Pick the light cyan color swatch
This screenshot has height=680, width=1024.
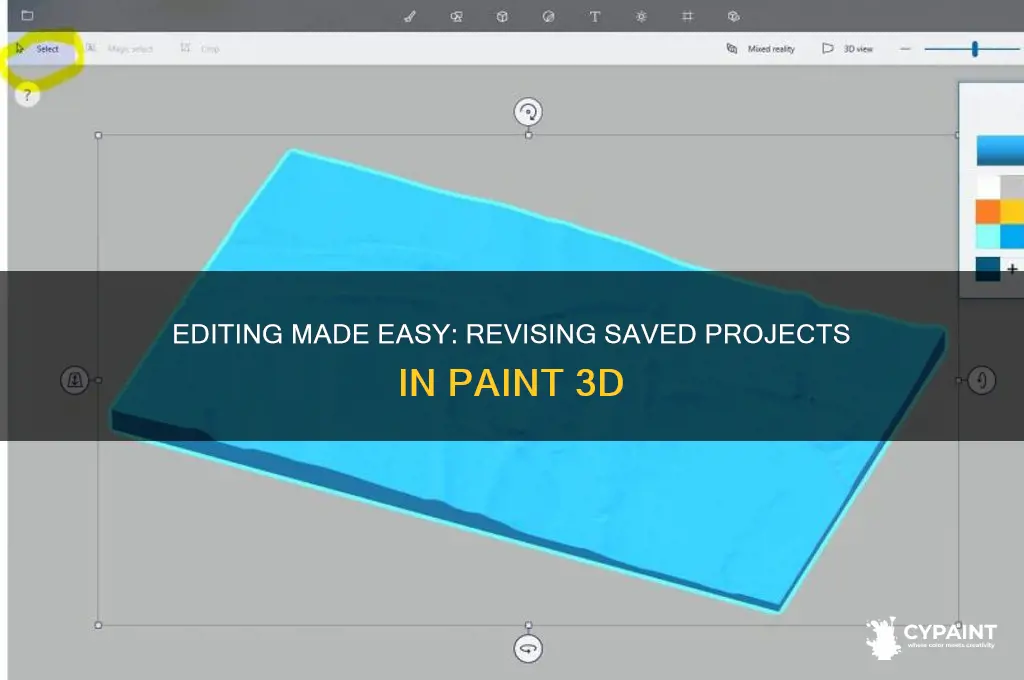click(988, 236)
